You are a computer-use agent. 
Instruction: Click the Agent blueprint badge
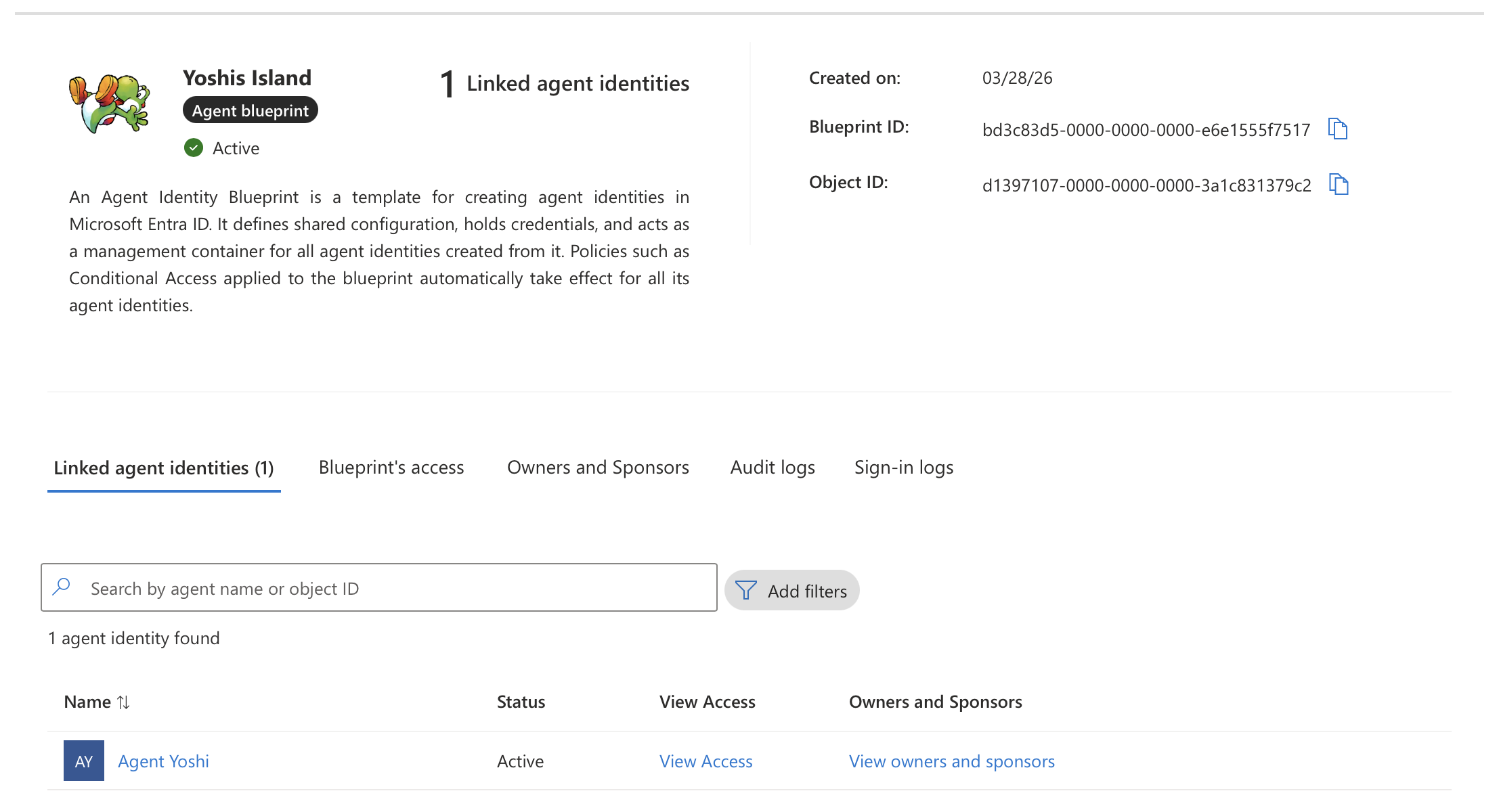pyautogui.click(x=250, y=110)
